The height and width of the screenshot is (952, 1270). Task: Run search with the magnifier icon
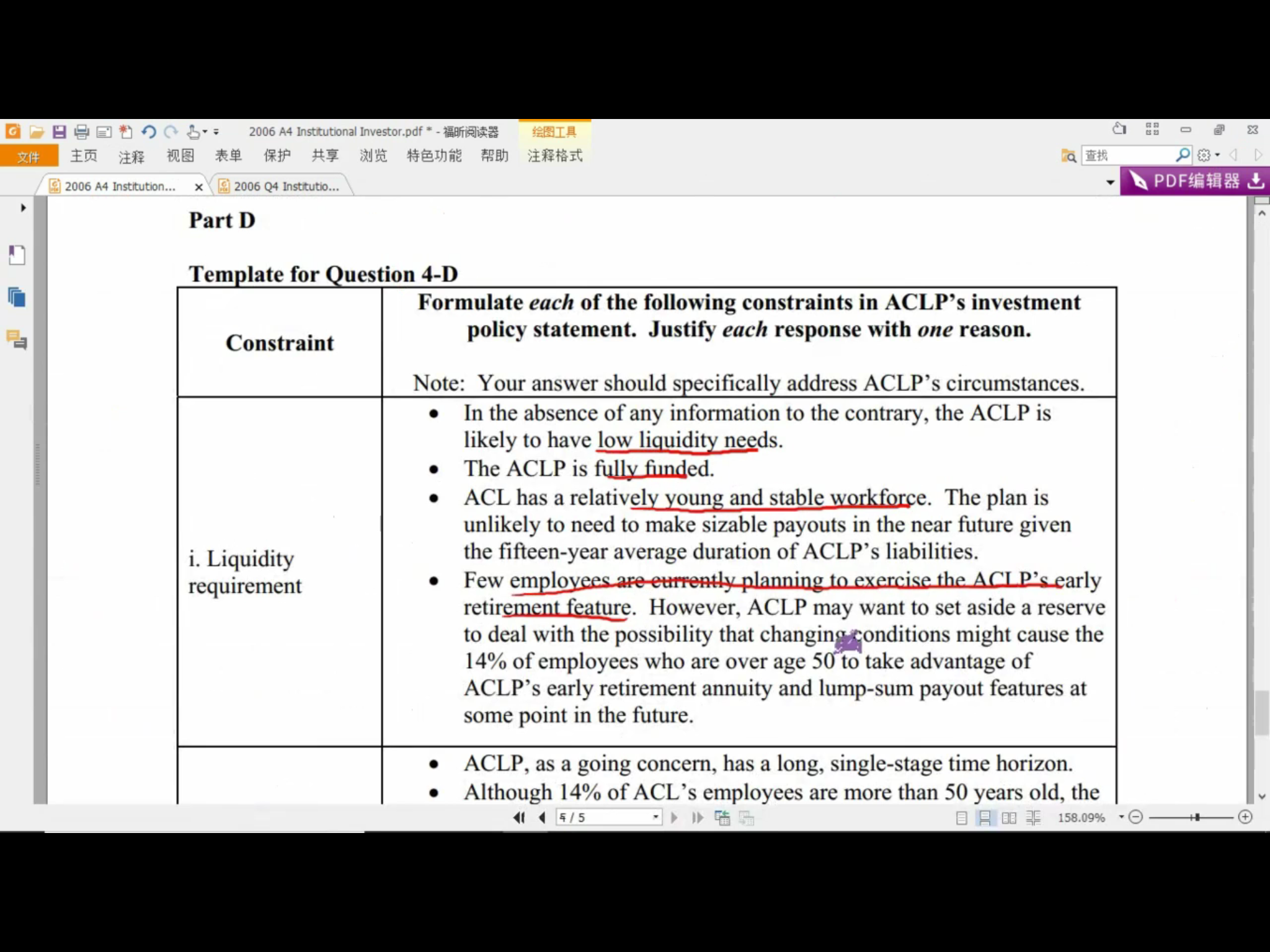(x=1183, y=155)
